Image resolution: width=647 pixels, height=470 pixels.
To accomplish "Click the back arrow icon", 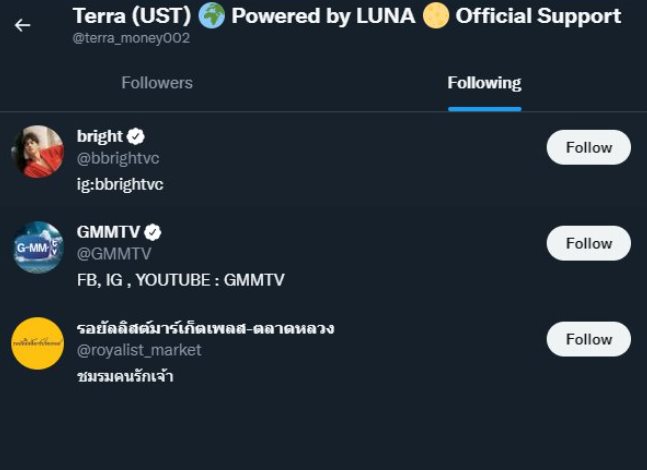I will [x=22, y=25].
